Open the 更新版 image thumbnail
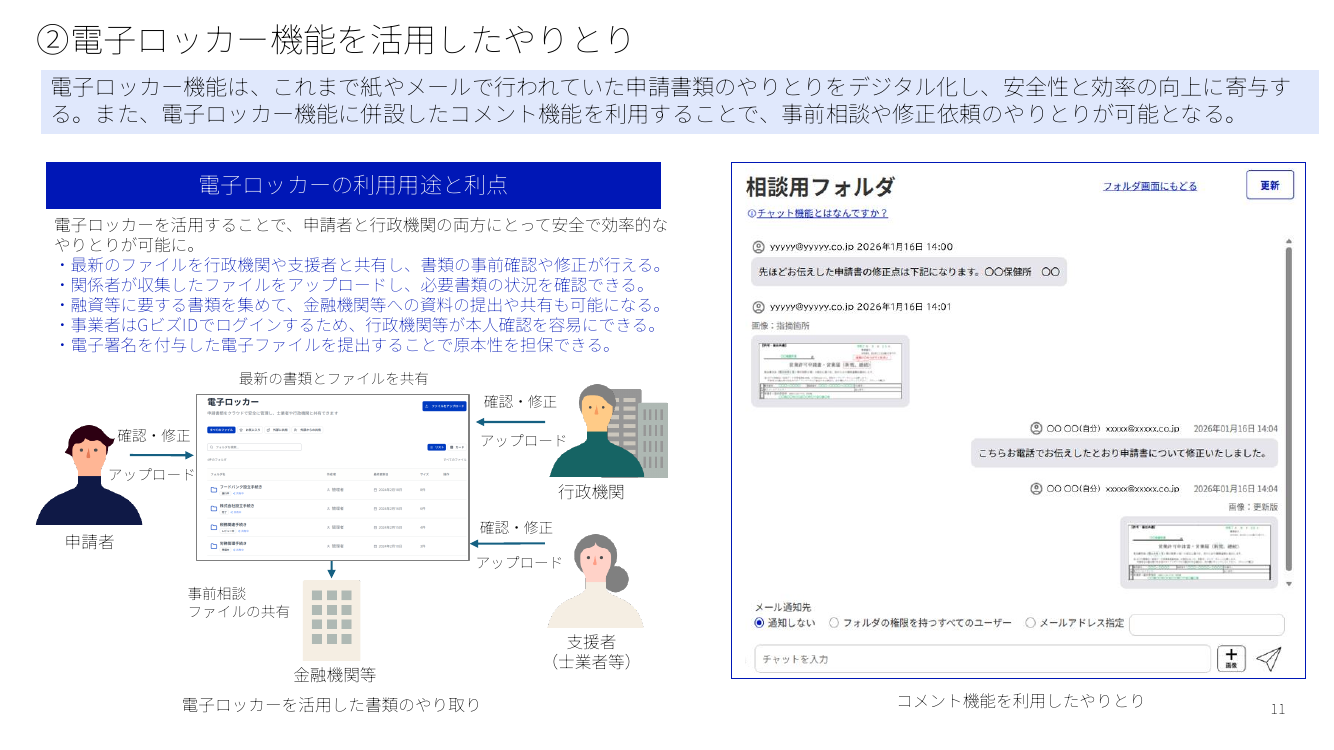 (1199, 553)
